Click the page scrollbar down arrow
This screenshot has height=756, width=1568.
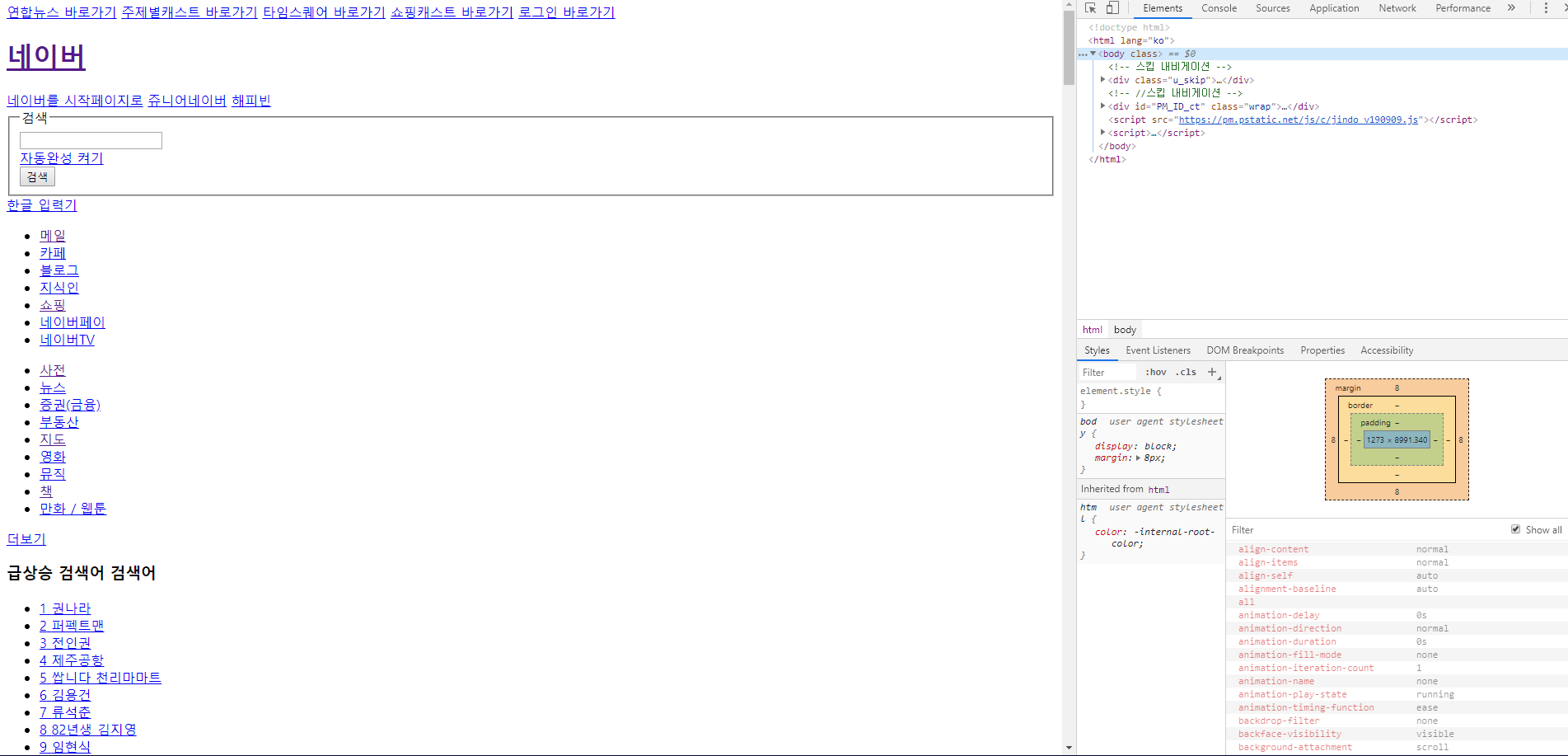click(x=1069, y=749)
